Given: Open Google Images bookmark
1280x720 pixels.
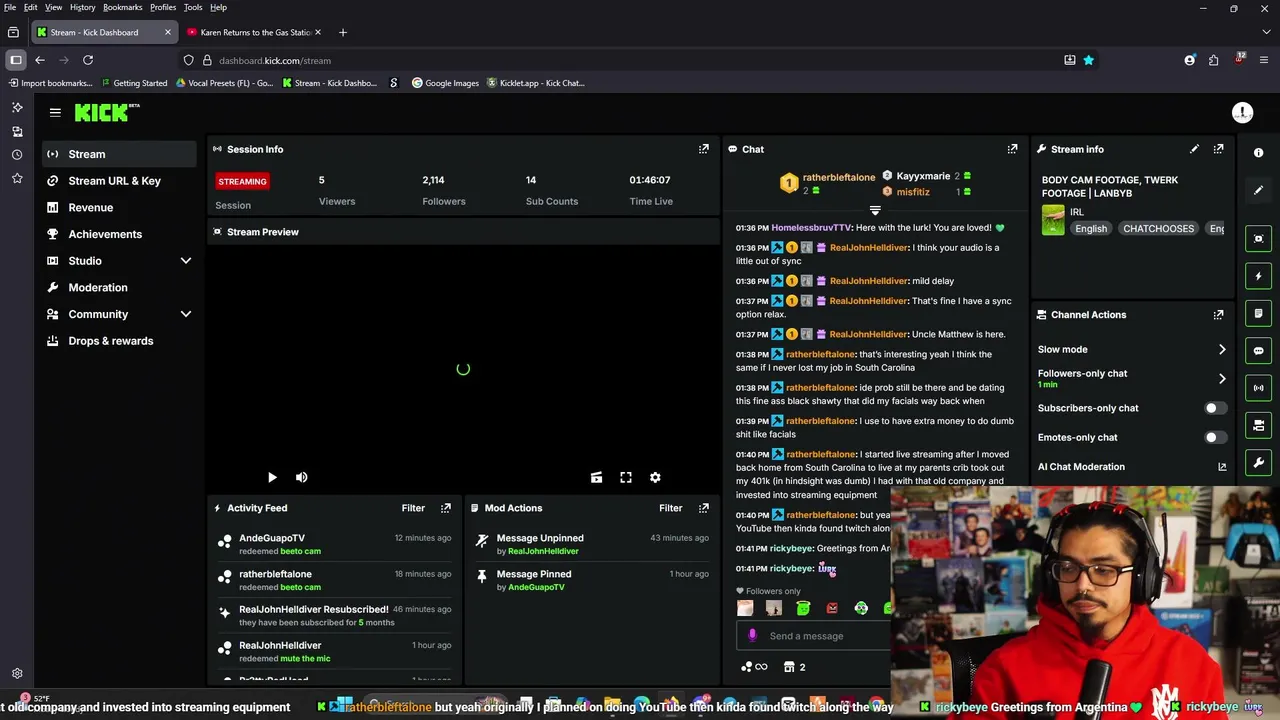Looking at the screenshot, I should pyautogui.click(x=446, y=83).
